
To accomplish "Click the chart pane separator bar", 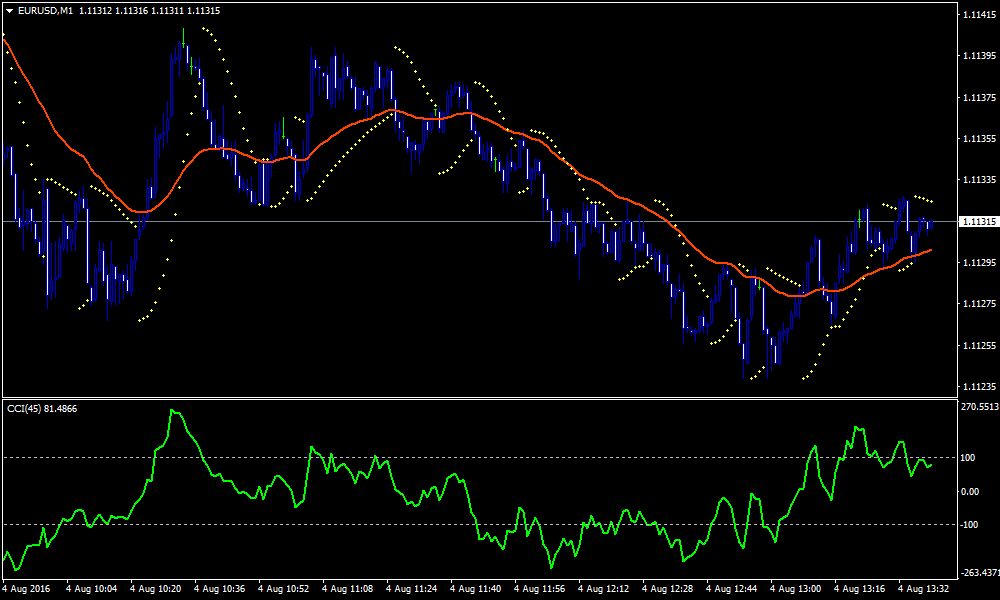I will click(500, 397).
